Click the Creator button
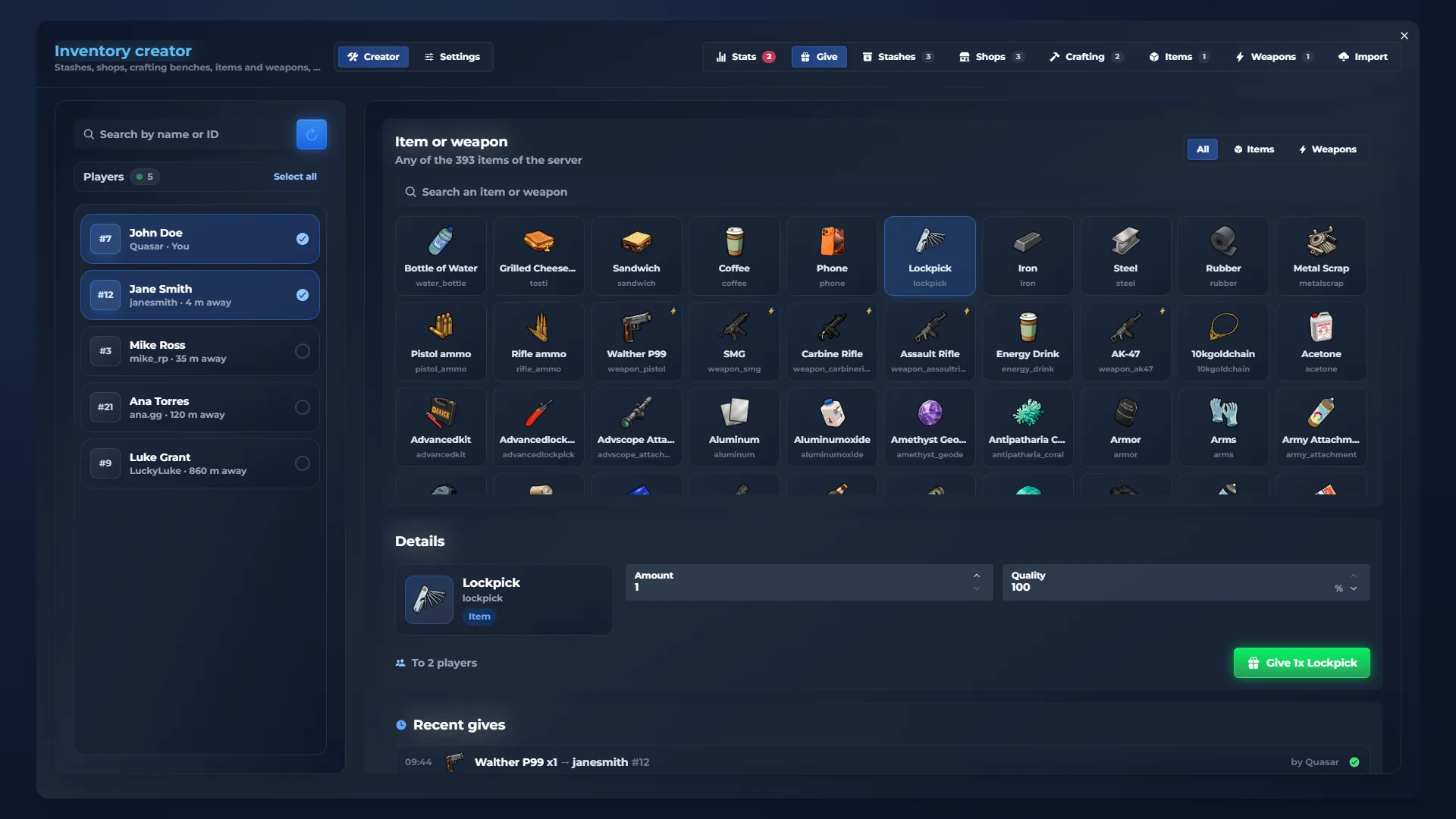The height and width of the screenshot is (819, 1456). [373, 57]
